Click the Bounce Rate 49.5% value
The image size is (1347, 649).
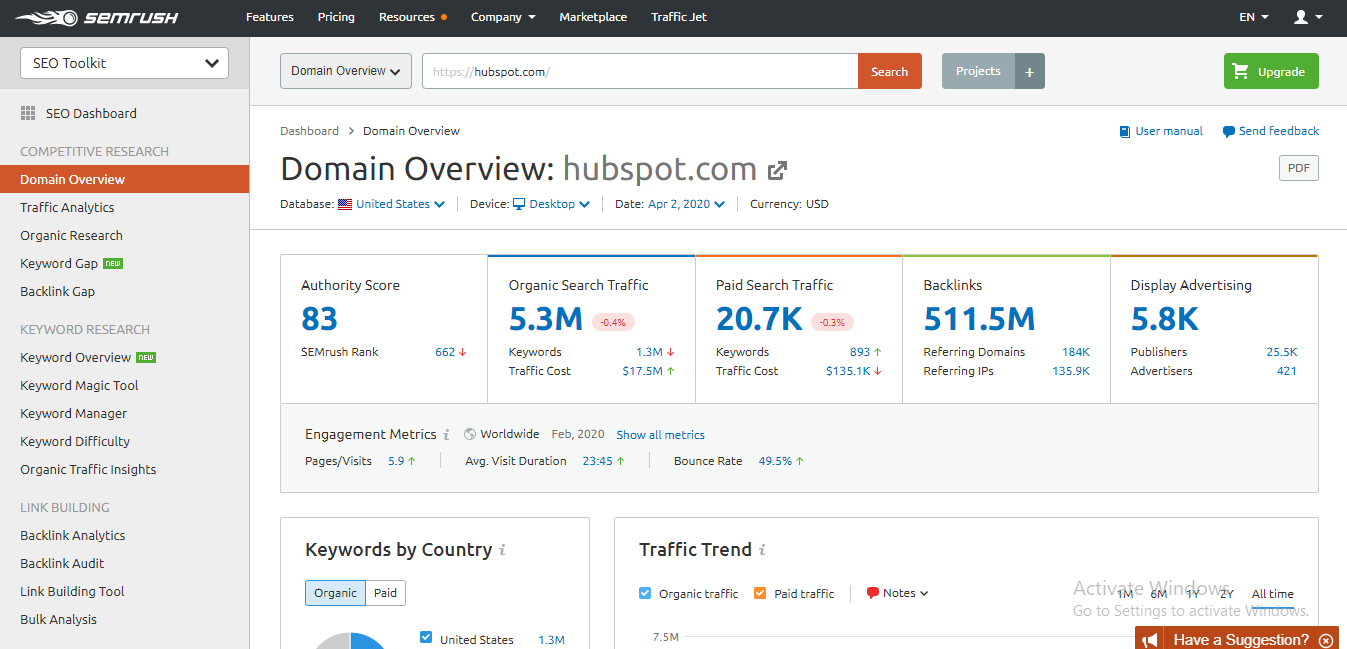[x=775, y=461]
